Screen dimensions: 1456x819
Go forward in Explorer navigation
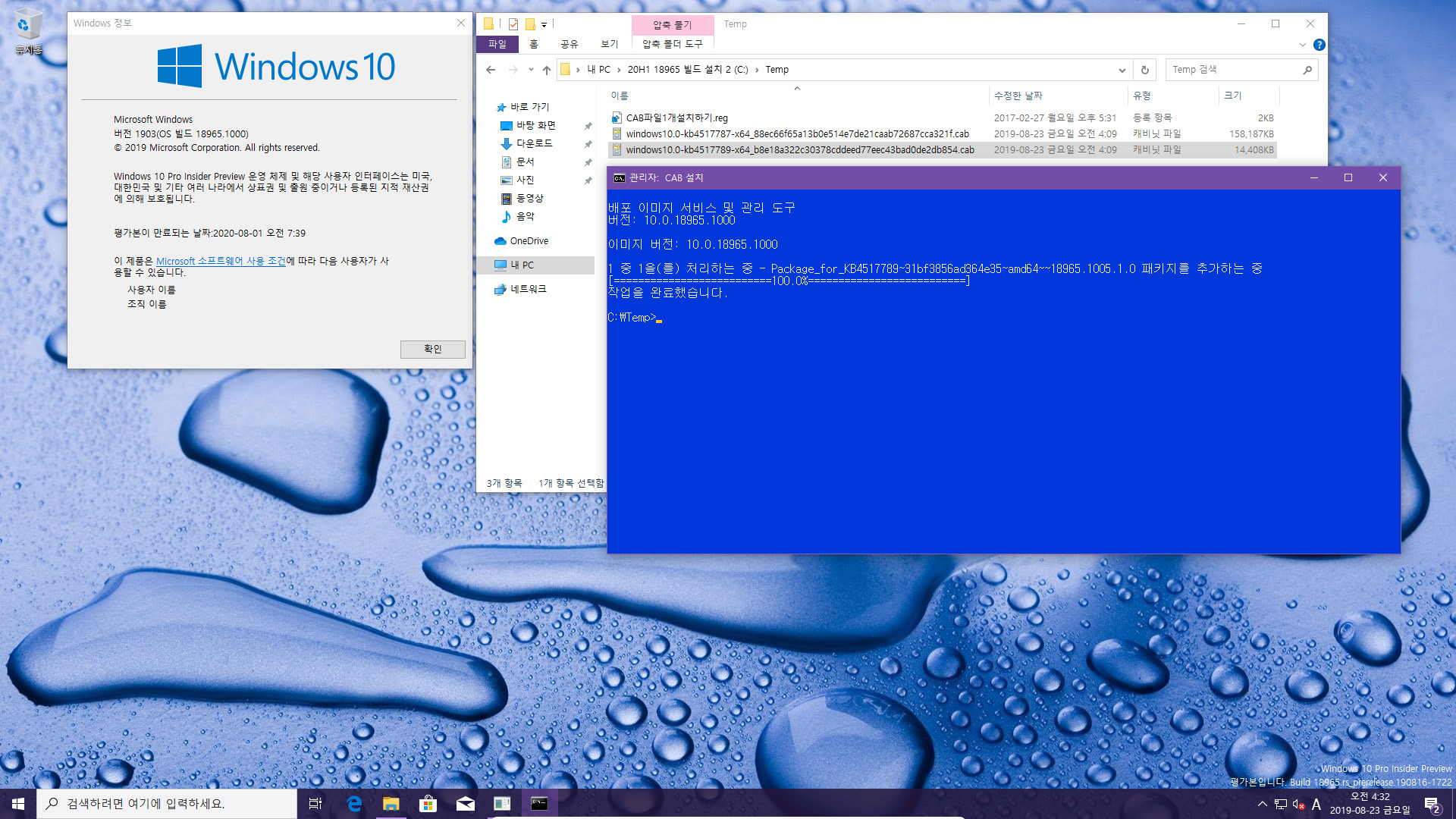pos(513,70)
